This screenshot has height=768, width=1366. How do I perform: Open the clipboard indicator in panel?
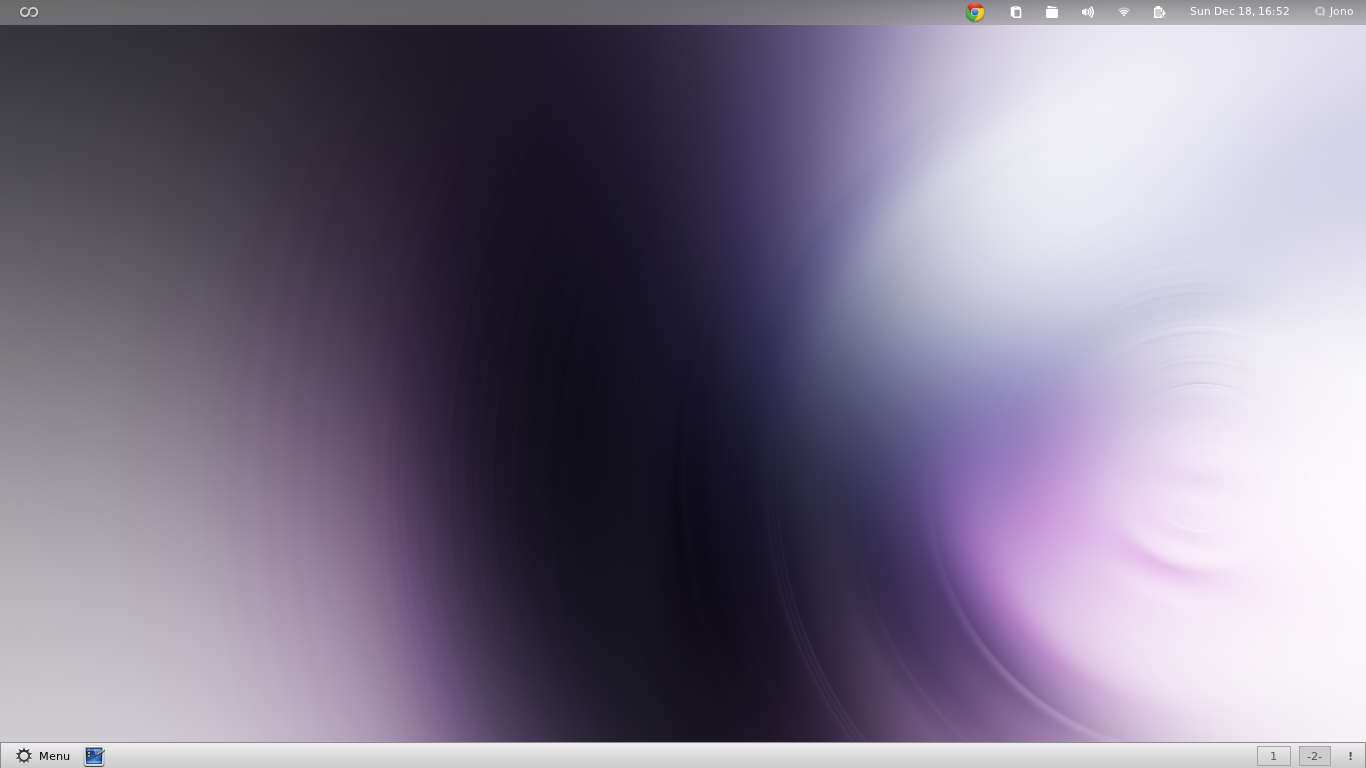point(1016,12)
